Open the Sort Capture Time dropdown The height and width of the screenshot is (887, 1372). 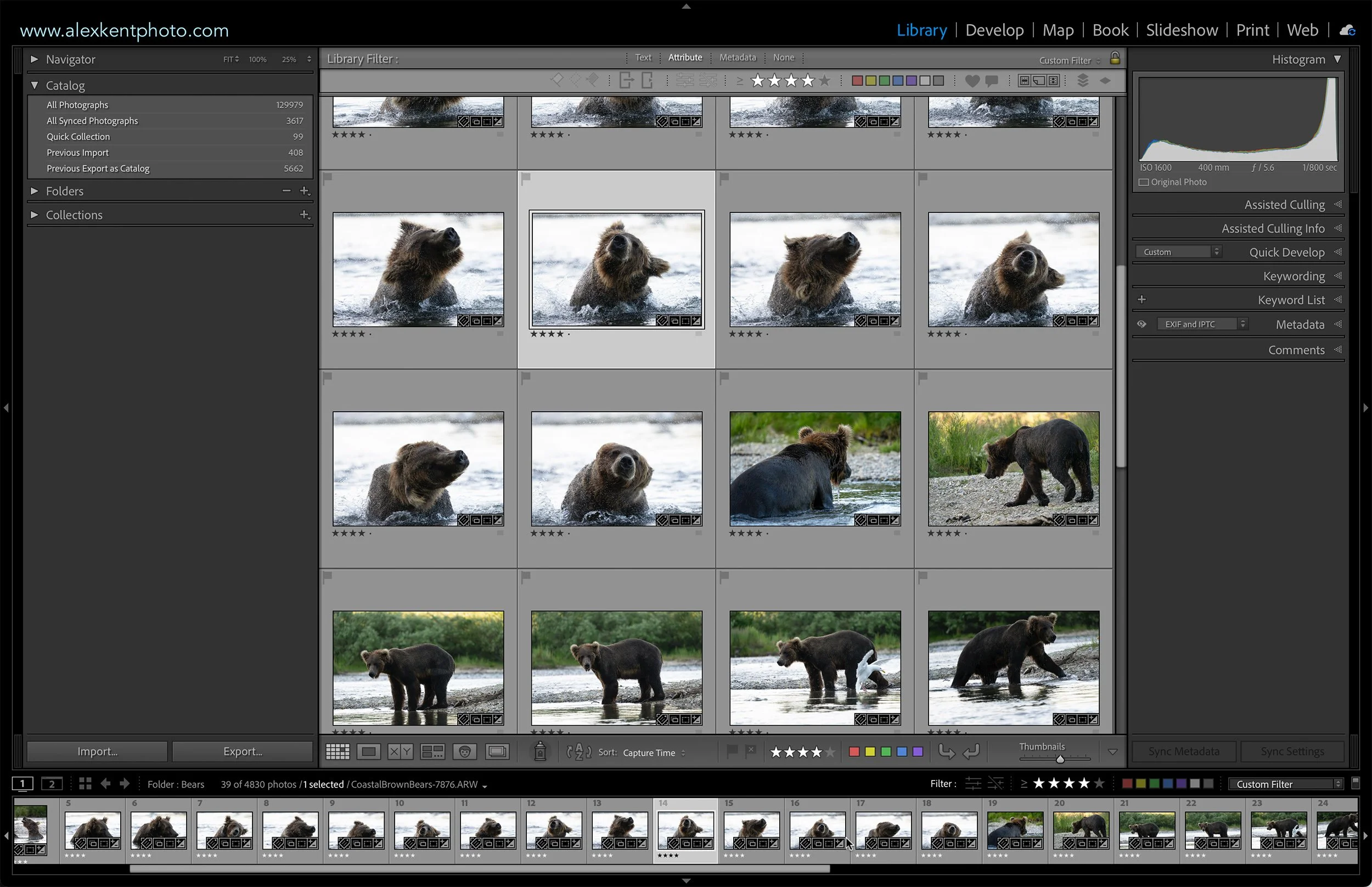654,752
